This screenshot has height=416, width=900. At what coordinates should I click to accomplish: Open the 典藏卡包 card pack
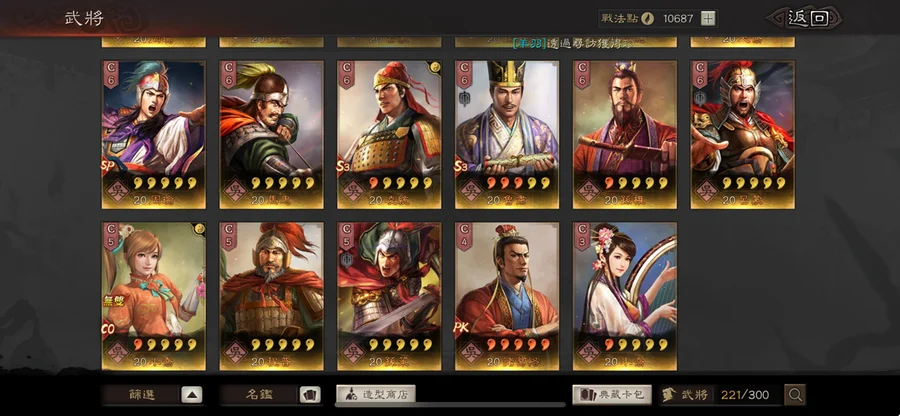coord(612,394)
